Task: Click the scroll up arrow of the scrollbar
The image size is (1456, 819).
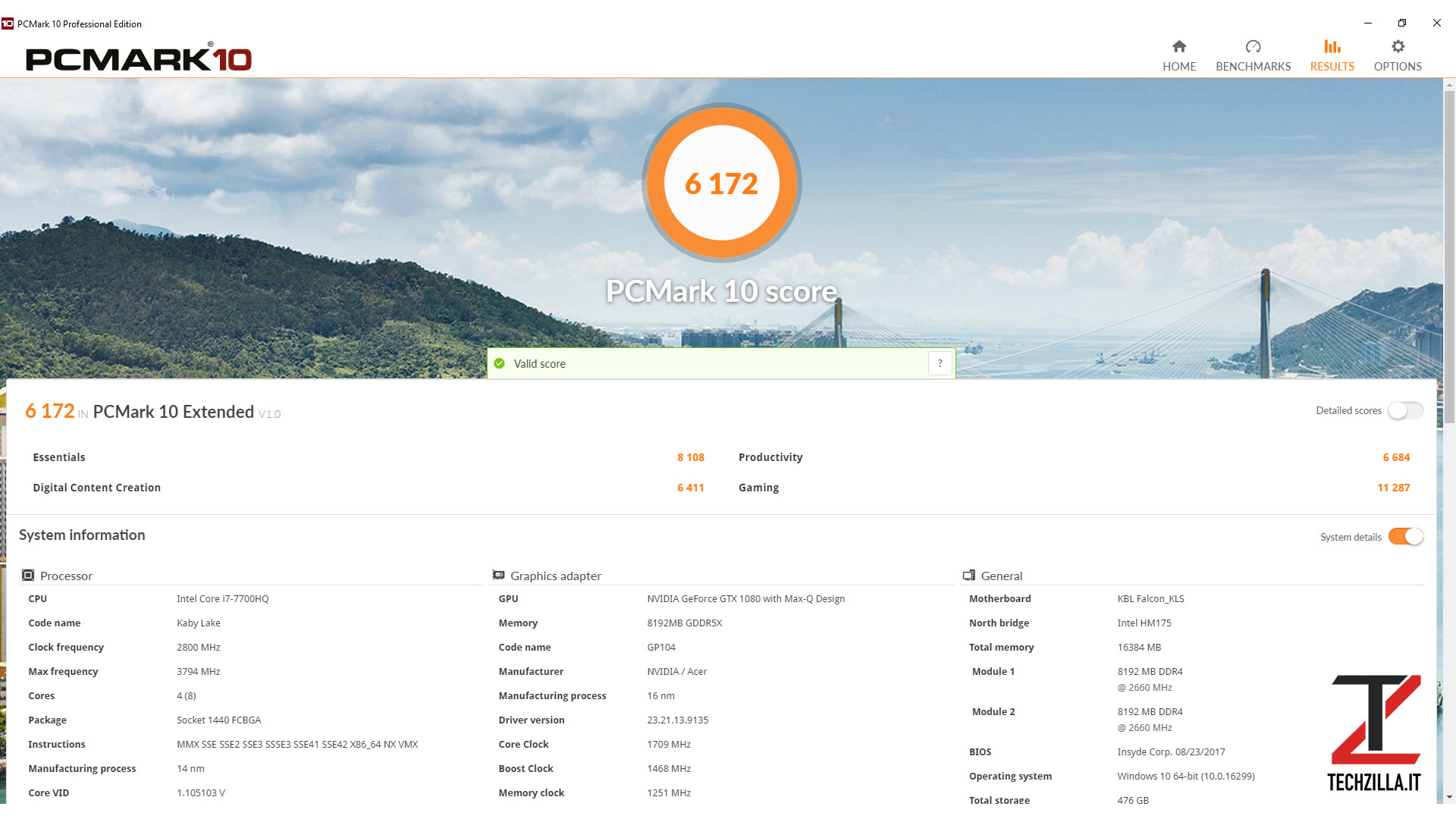Action: pyautogui.click(x=1449, y=84)
